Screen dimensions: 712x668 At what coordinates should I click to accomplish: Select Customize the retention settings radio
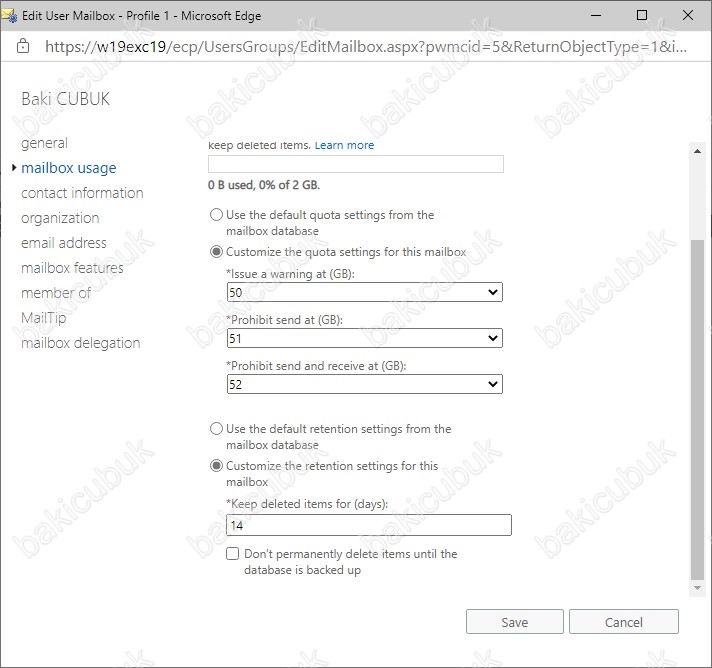pos(216,465)
